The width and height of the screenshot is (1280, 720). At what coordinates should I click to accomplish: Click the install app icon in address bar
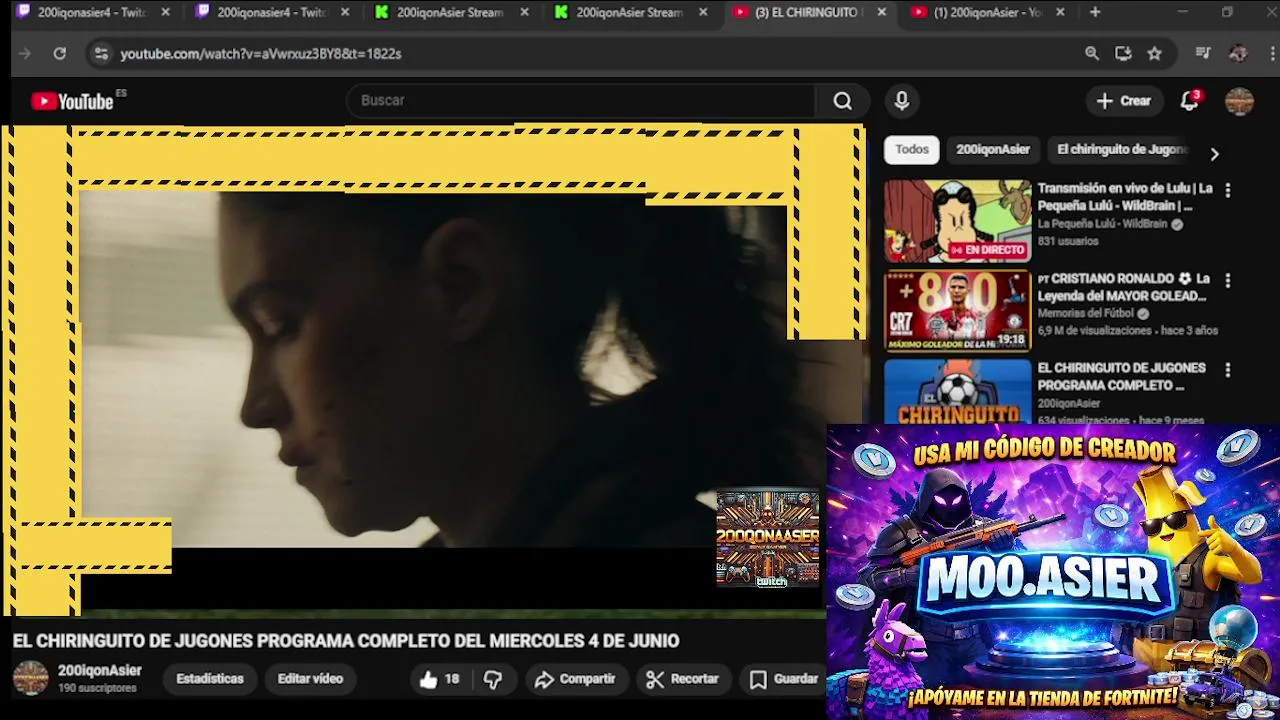[x=1123, y=54]
